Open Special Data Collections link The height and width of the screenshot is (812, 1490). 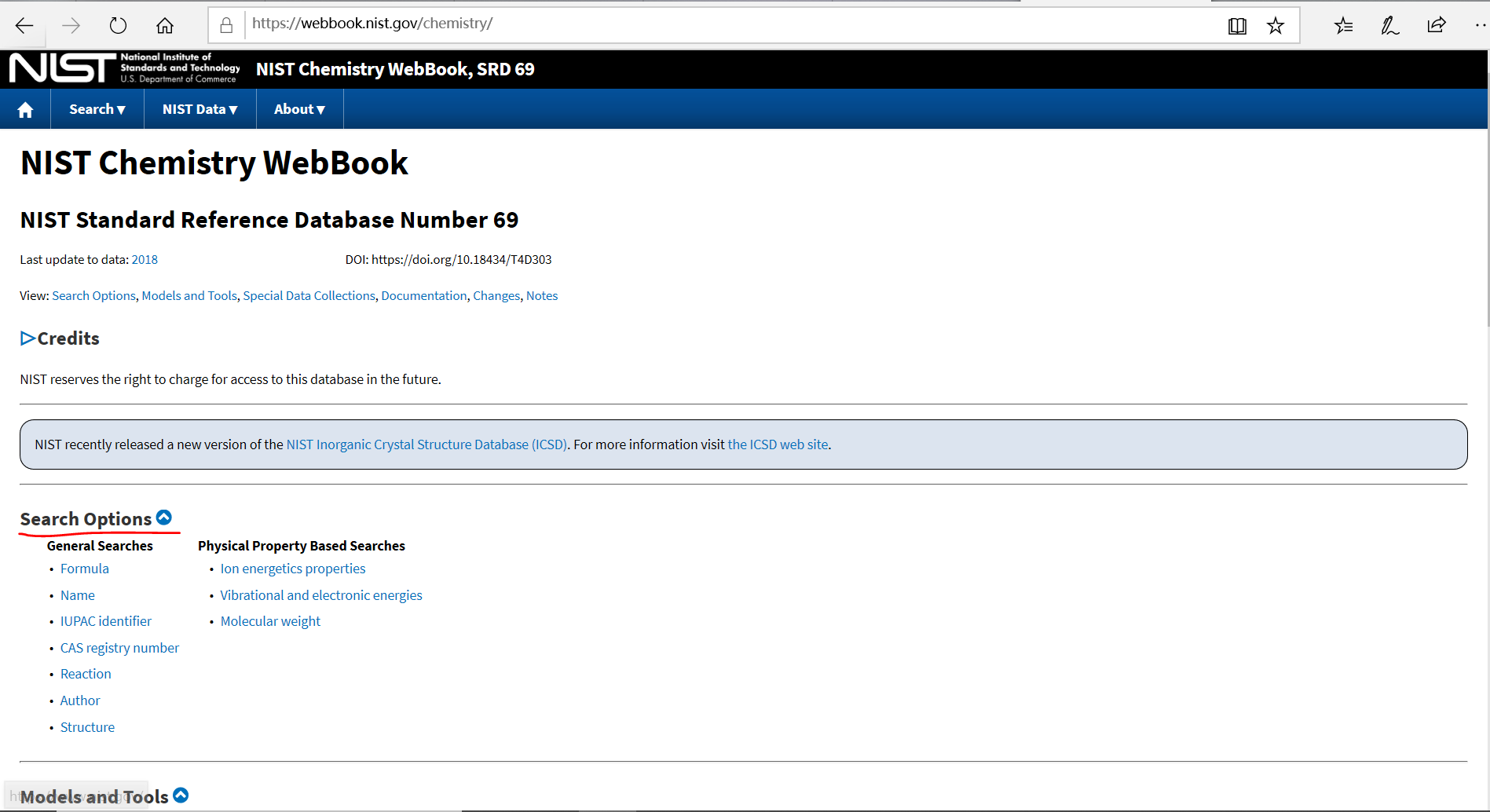[309, 296]
